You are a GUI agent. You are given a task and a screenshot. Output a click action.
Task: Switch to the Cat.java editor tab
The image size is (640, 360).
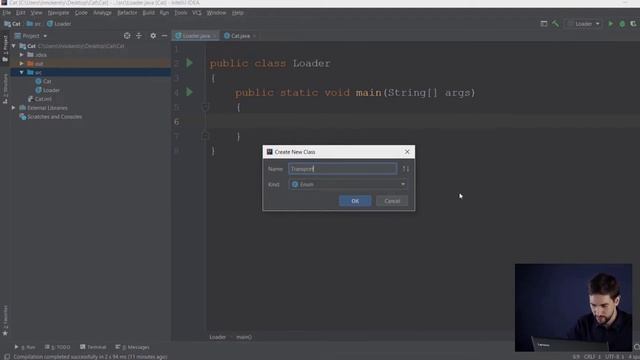240,36
